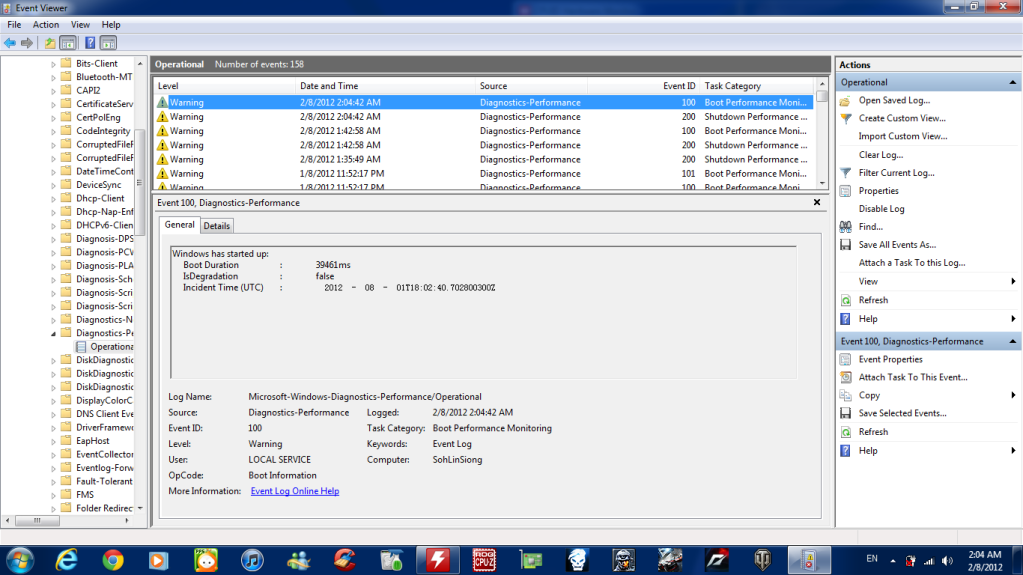
Task: Open Event Properties in Actions pane
Action: (x=890, y=359)
